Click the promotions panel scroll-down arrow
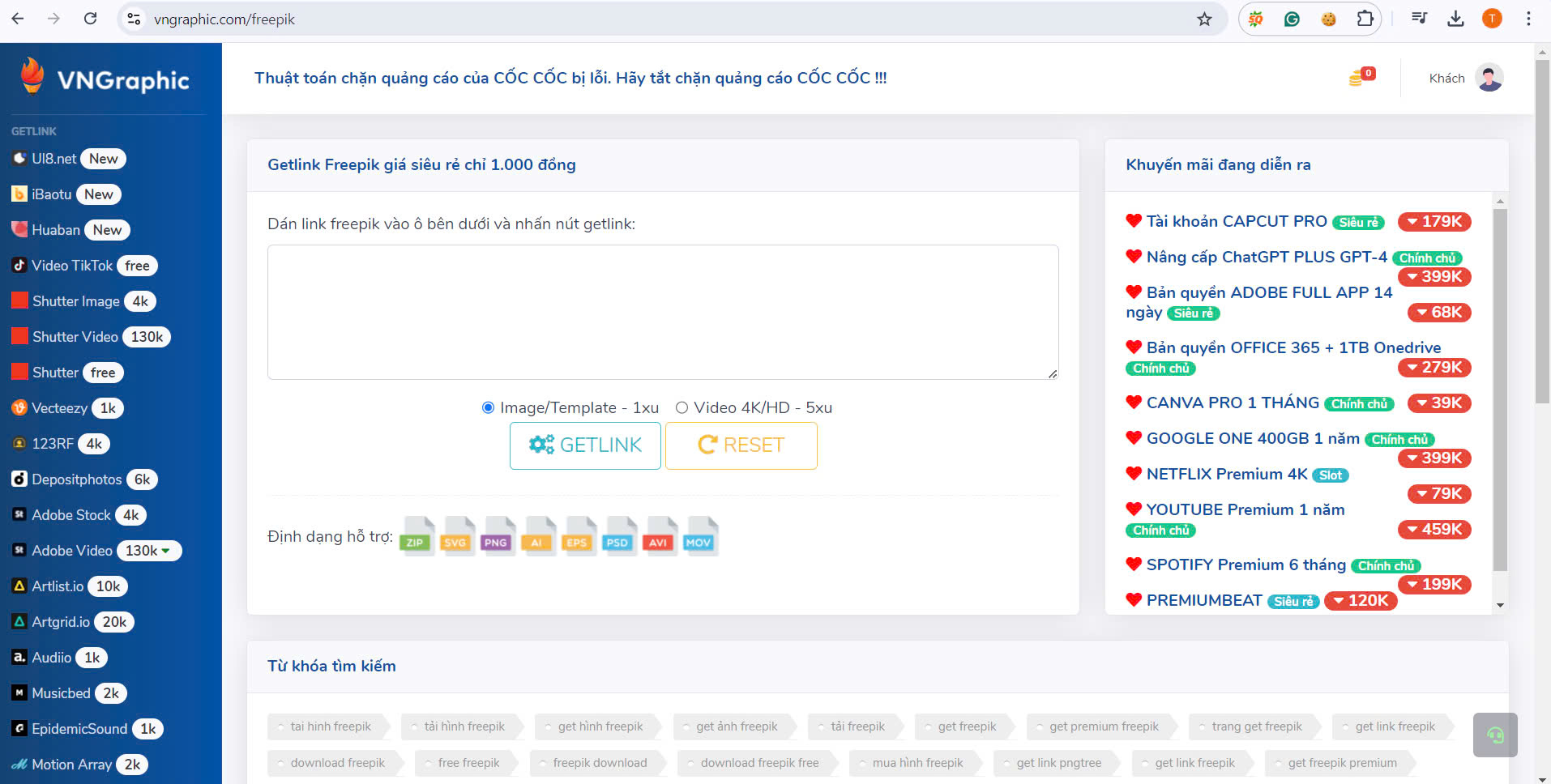Screen dimensions: 1551x784 (x=1500, y=605)
